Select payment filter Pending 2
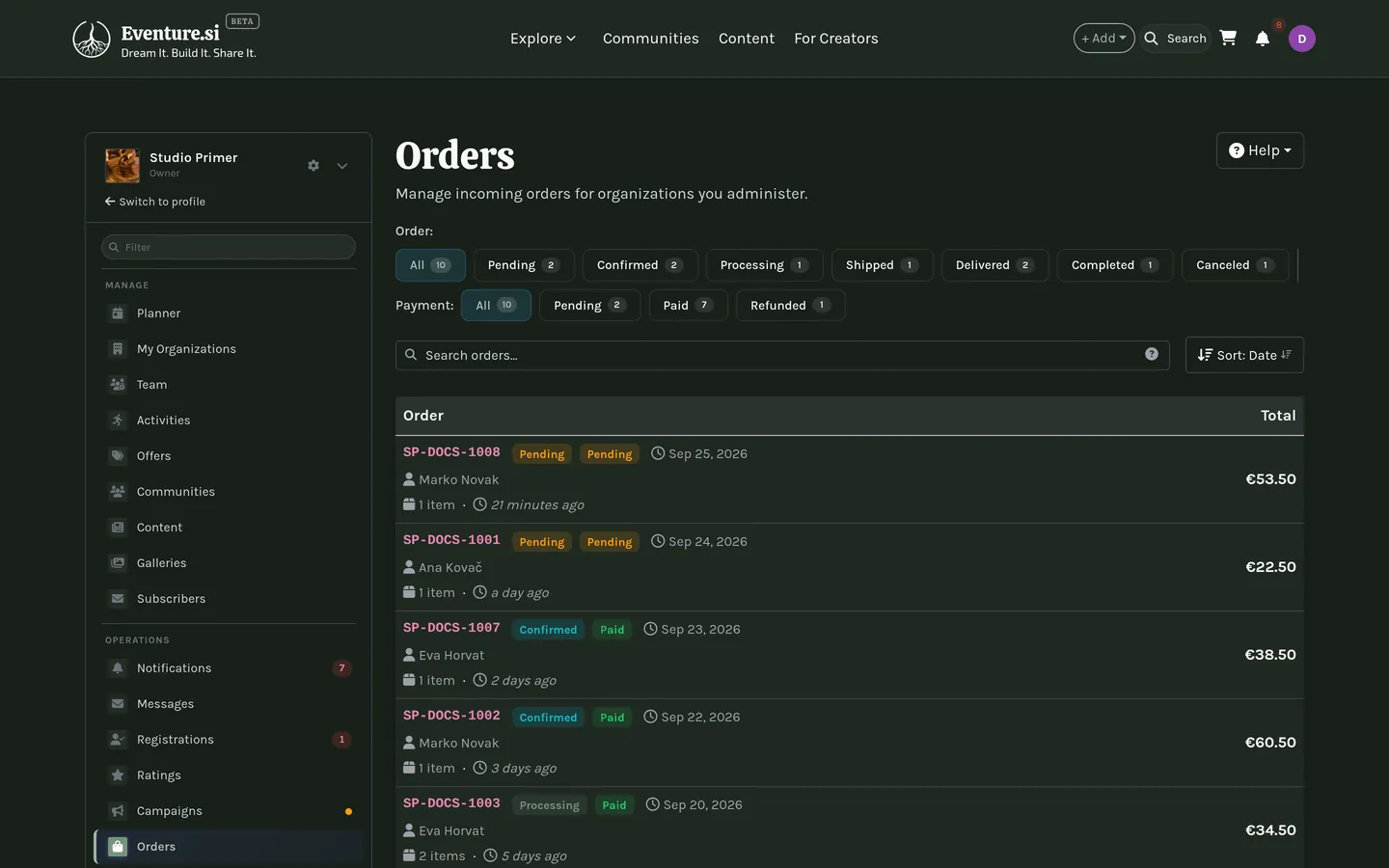The height and width of the screenshot is (868, 1389). point(590,306)
